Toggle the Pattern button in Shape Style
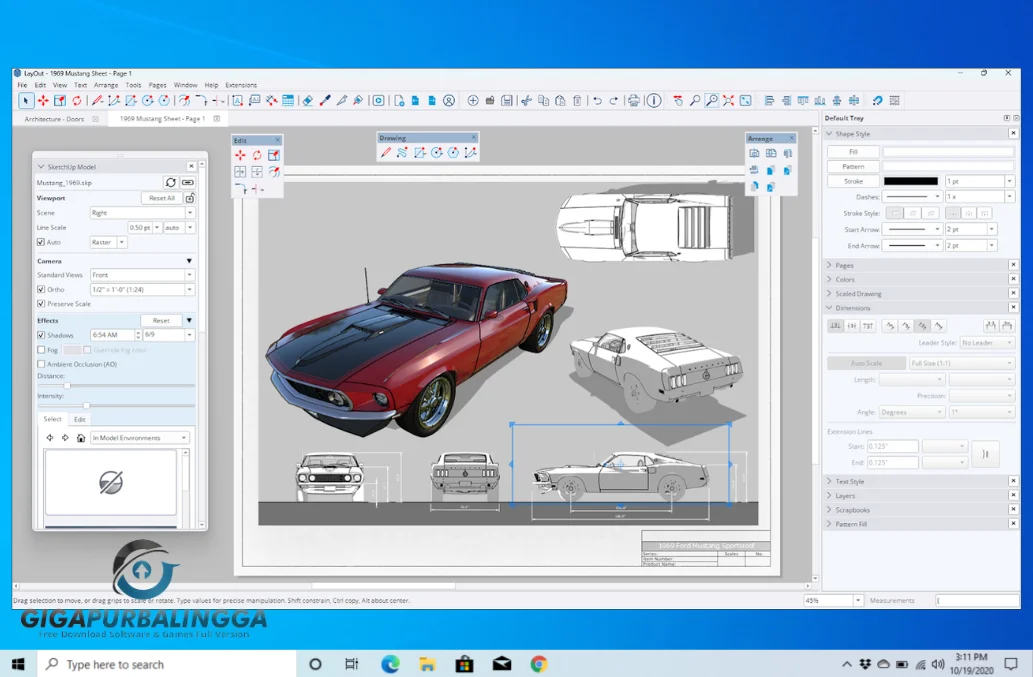1033x677 pixels. click(853, 167)
